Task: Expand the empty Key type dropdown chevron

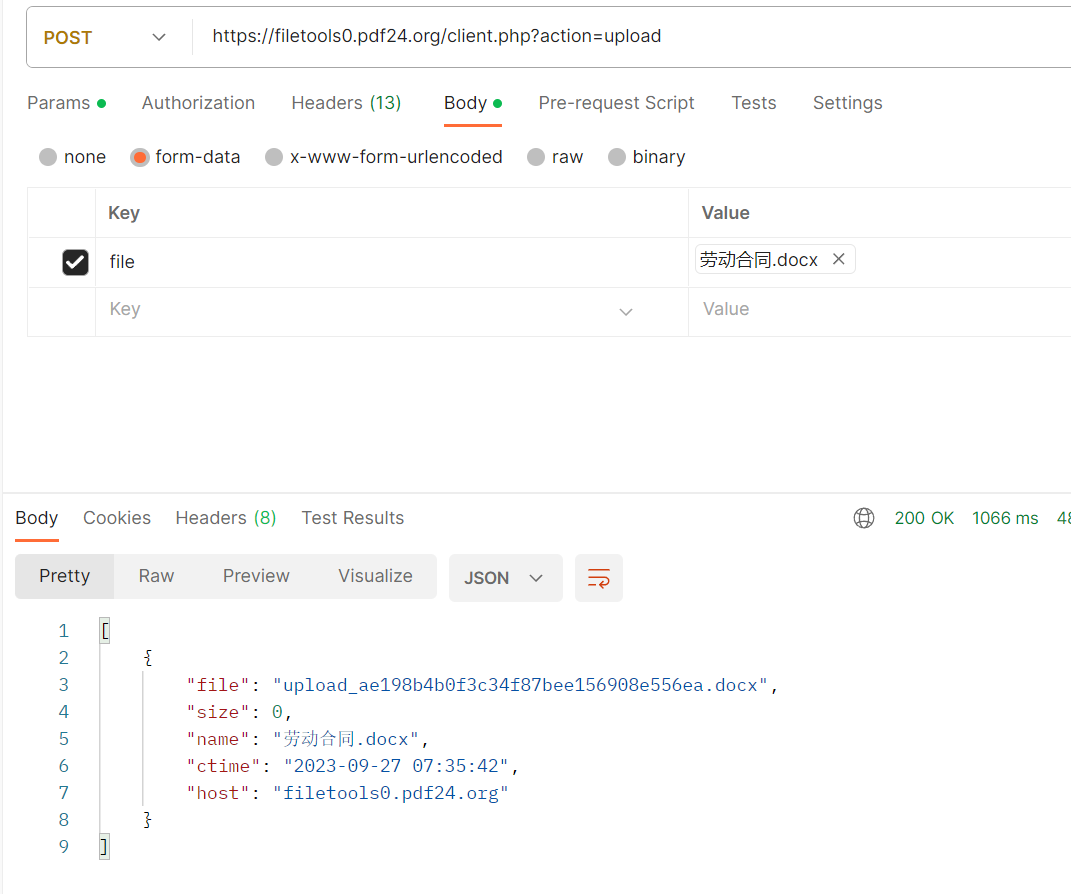Action: pyautogui.click(x=626, y=311)
